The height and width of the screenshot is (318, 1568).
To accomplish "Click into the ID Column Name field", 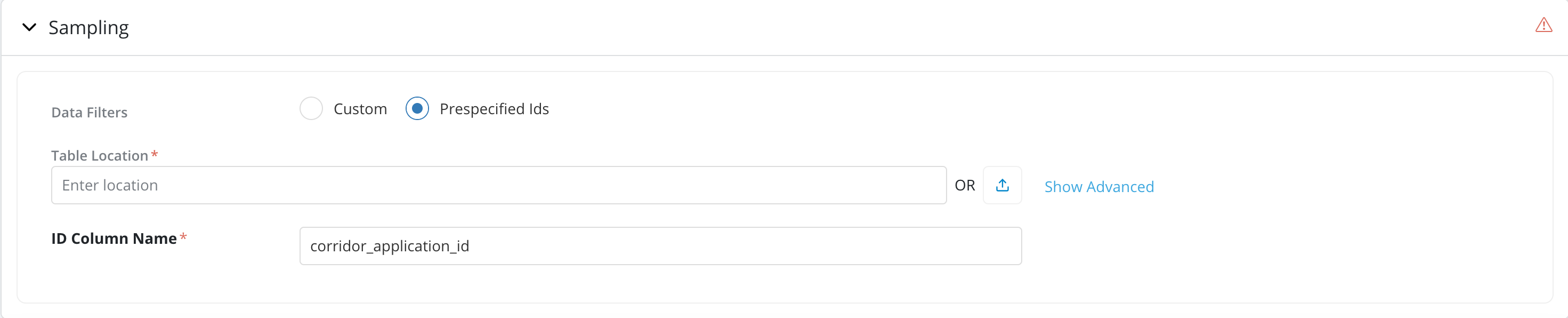I will (x=660, y=246).
